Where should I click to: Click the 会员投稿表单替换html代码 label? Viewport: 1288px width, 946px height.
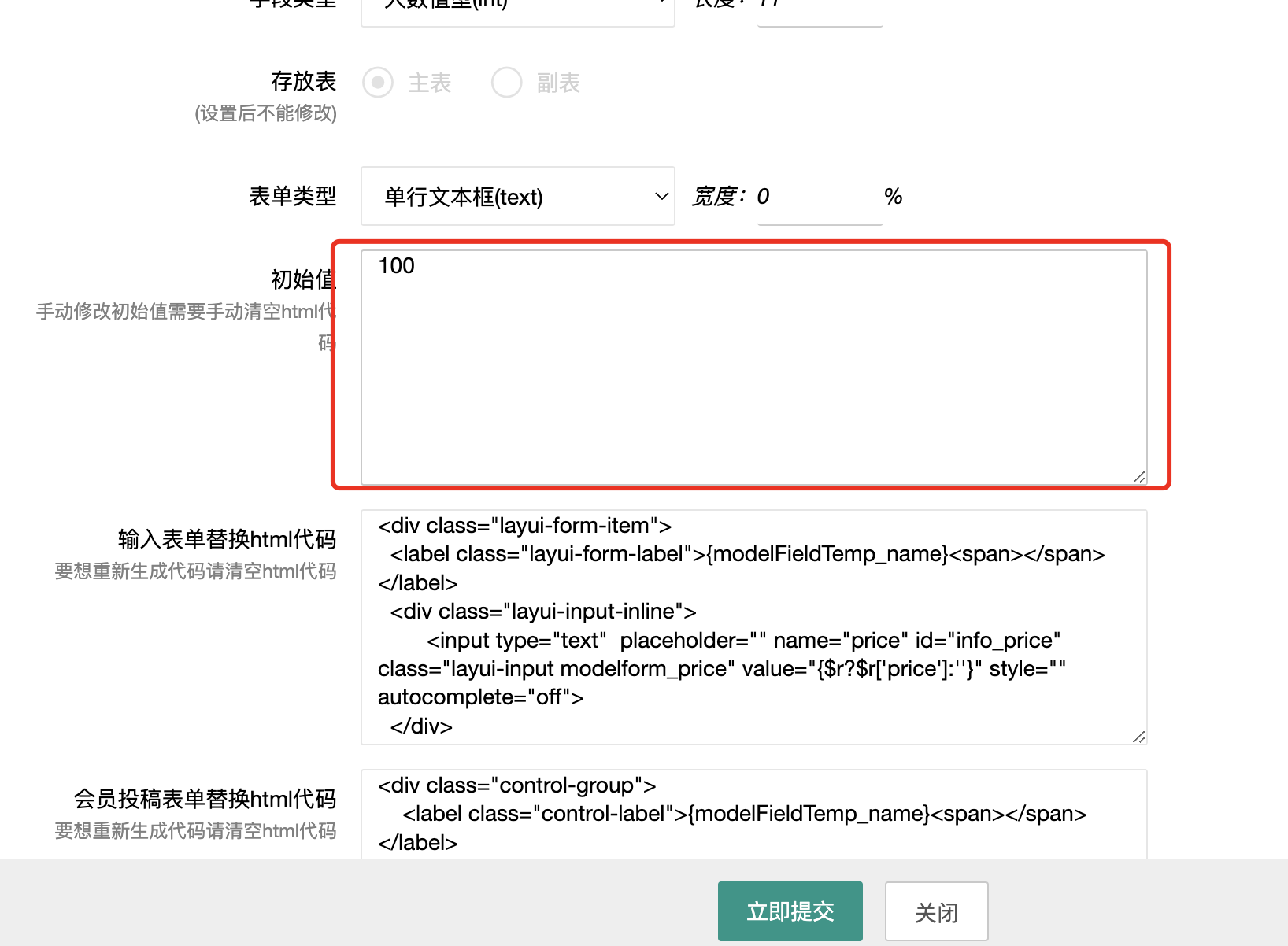[205, 799]
